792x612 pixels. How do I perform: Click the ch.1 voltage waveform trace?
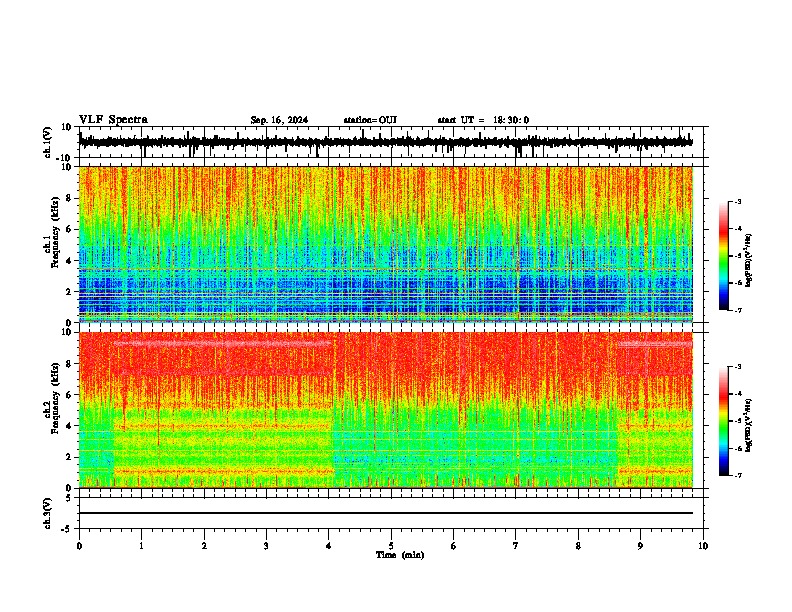click(x=386, y=142)
